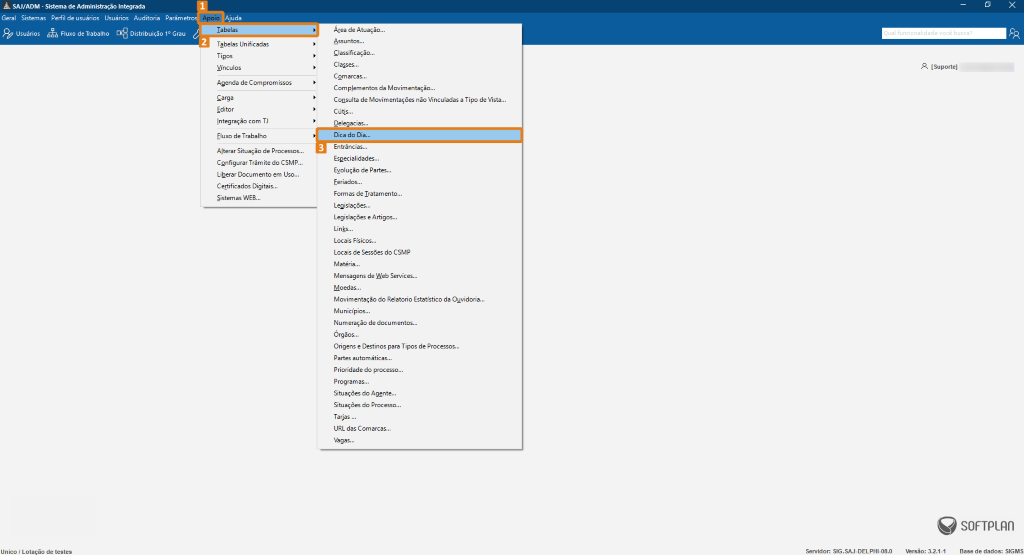Click the users icon beside search box
The width and height of the screenshot is (1024, 555).
(x=1014, y=33)
